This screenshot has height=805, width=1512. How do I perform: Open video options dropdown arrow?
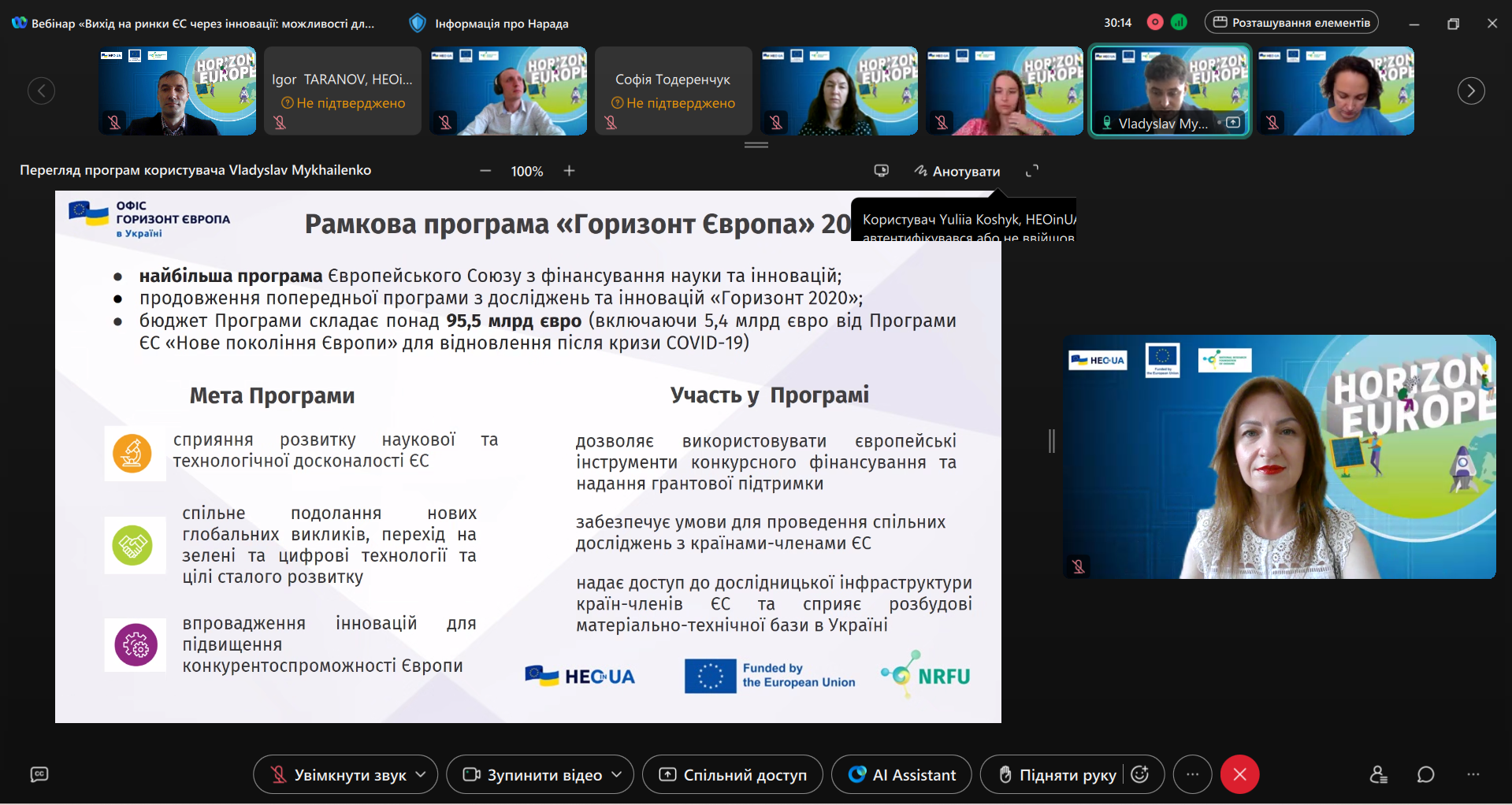tap(618, 775)
